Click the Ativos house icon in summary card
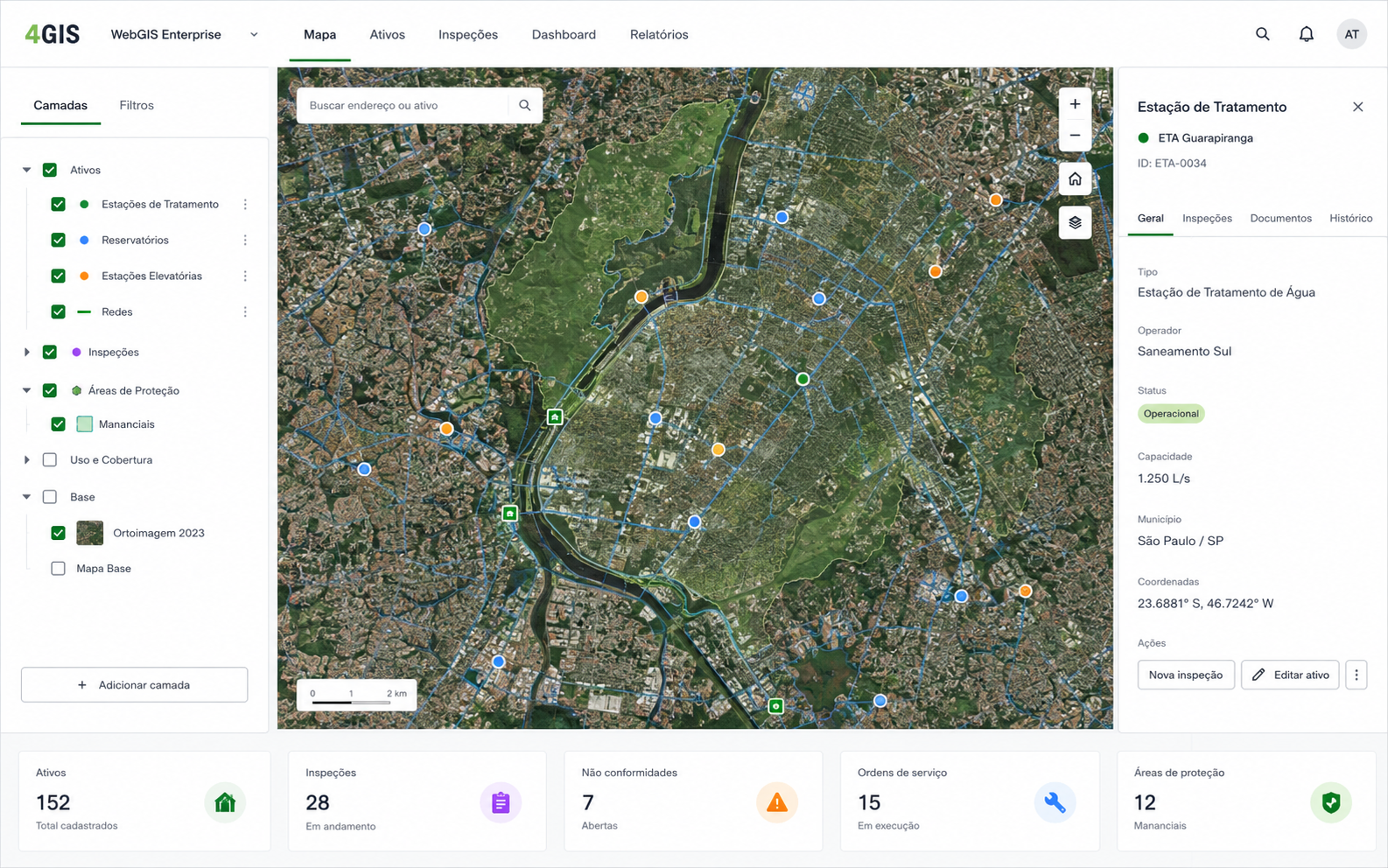Image resolution: width=1388 pixels, height=868 pixels. point(225,802)
